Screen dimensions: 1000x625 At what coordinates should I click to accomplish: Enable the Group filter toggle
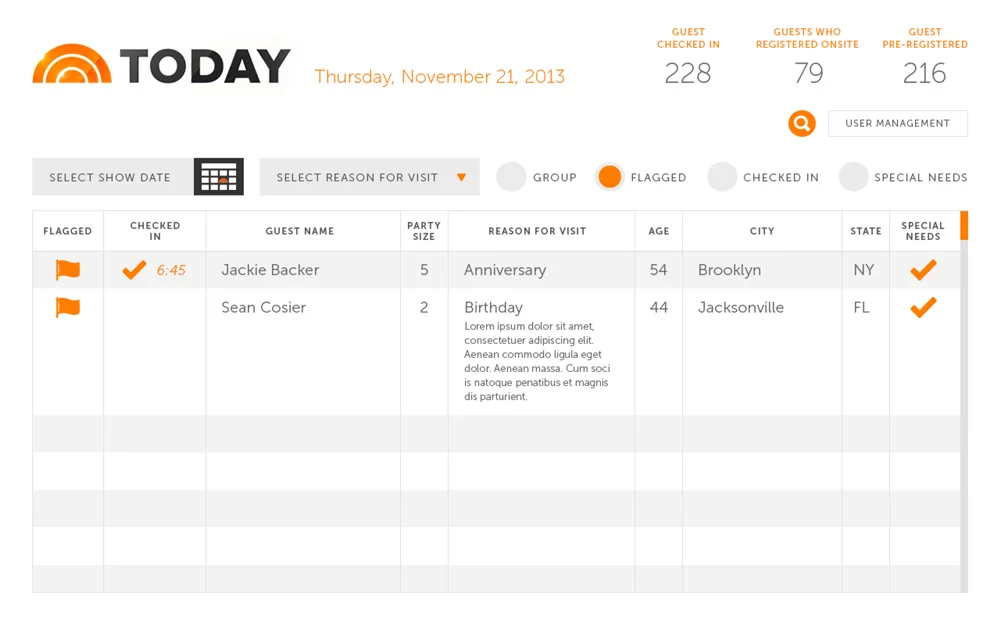pyautogui.click(x=511, y=177)
